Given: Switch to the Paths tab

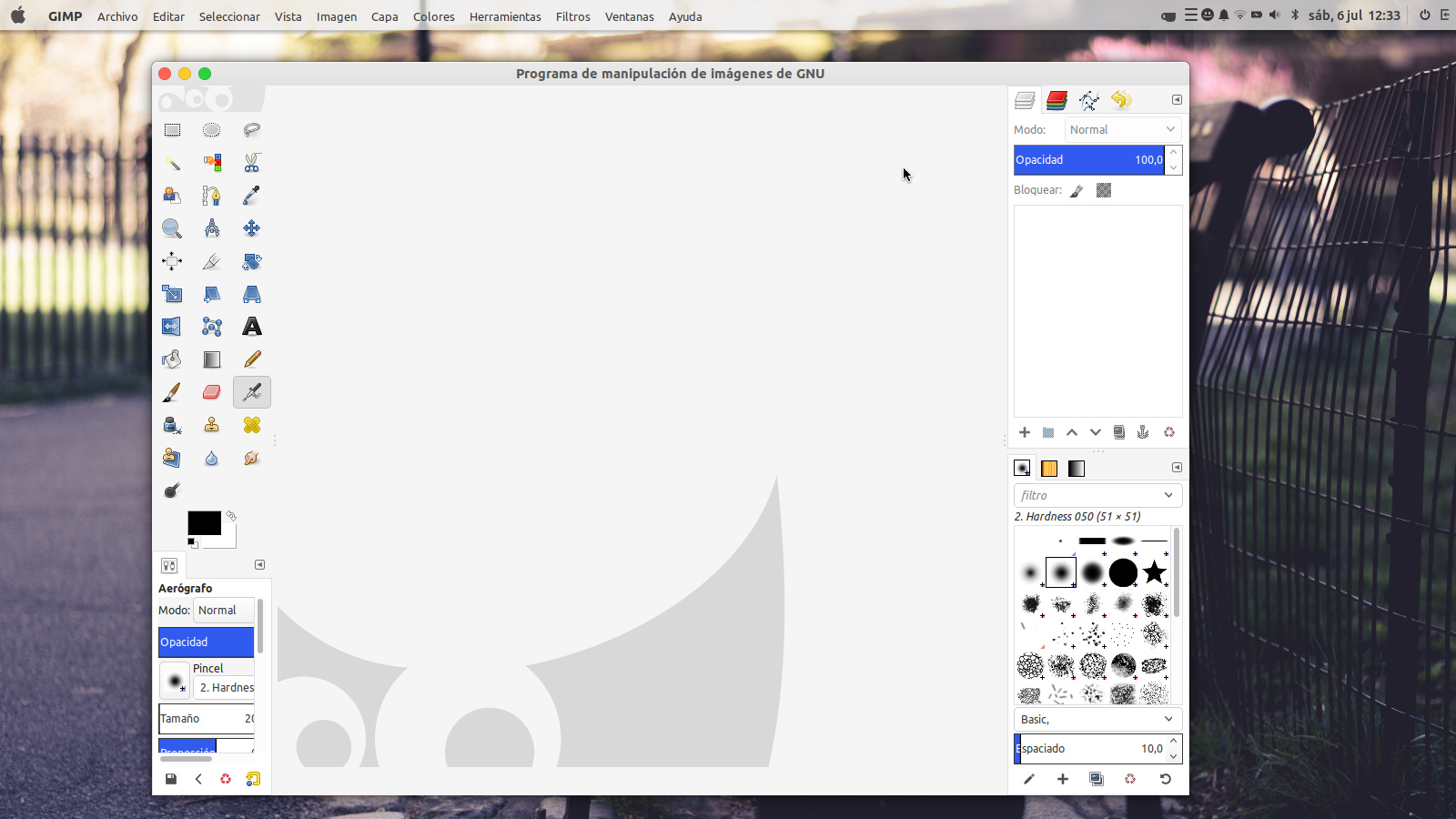Looking at the screenshot, I should [1088, 100].
